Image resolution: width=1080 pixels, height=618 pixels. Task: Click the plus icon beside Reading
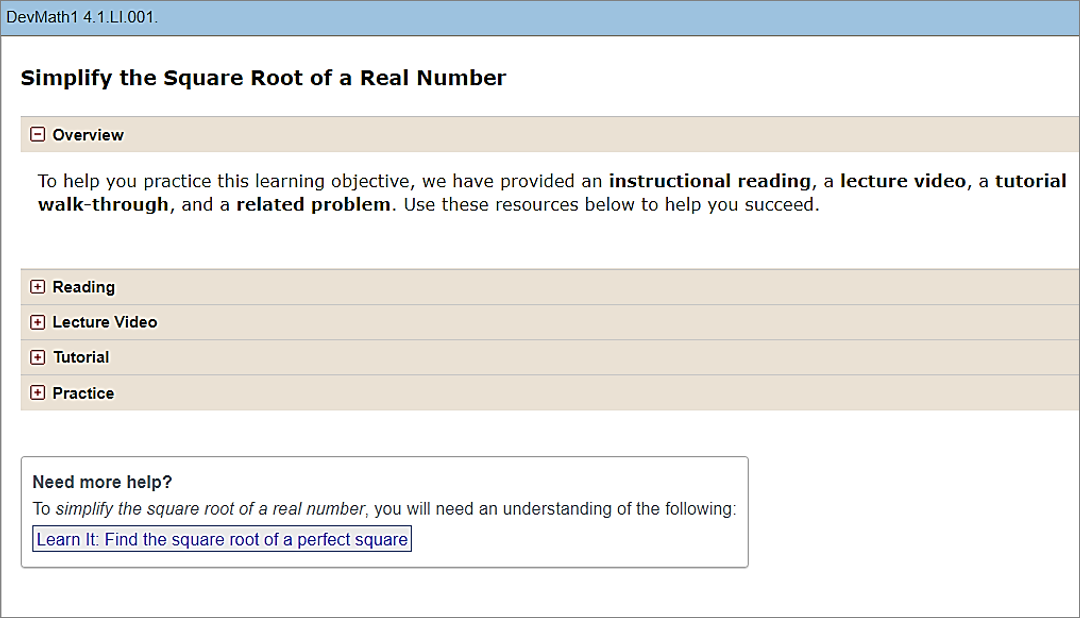click(38, 287)
